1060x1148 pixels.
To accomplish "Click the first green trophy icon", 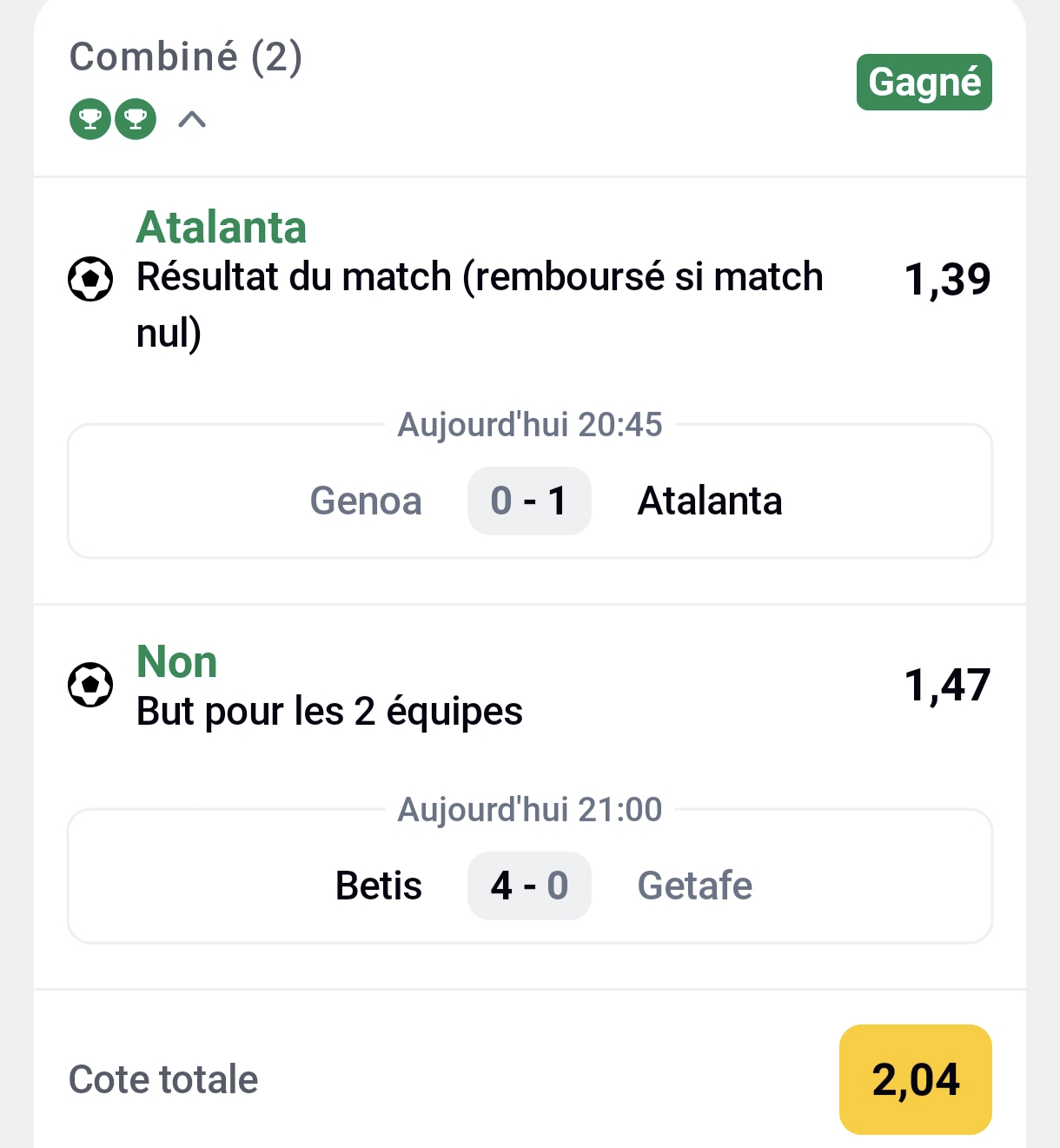I will tap(88, 119).
